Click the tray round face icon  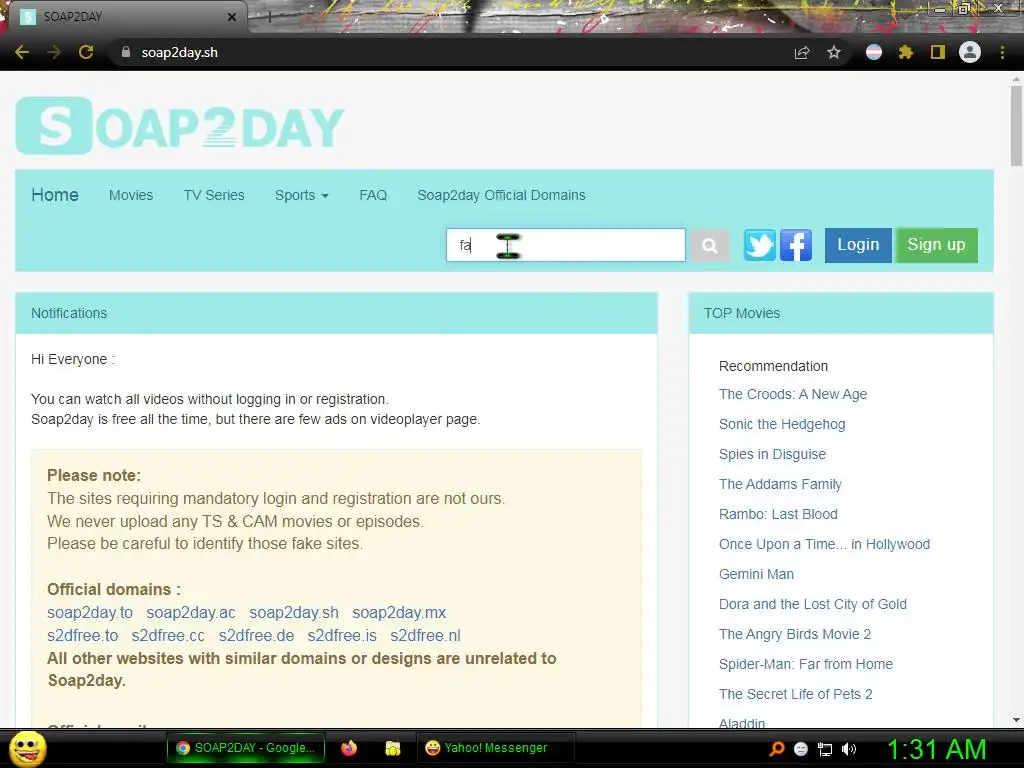801,749
